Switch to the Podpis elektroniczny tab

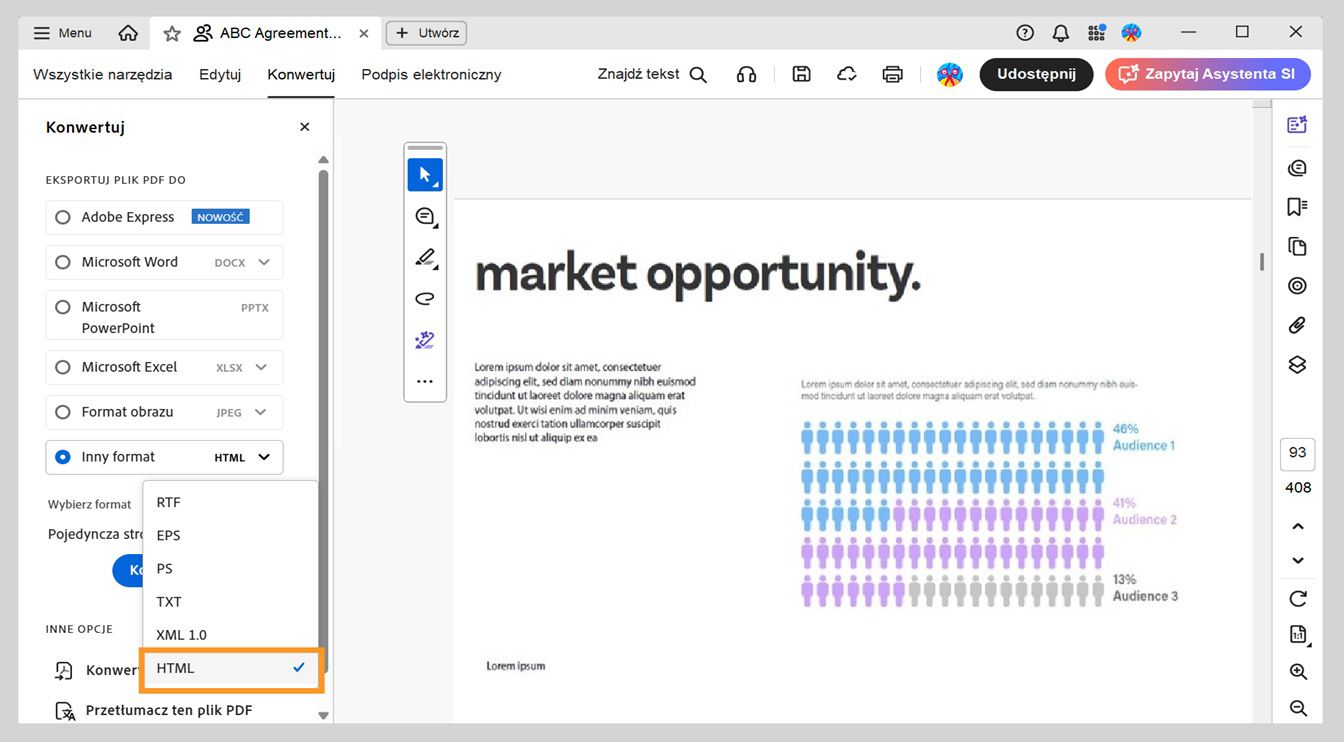click(431, 74)
